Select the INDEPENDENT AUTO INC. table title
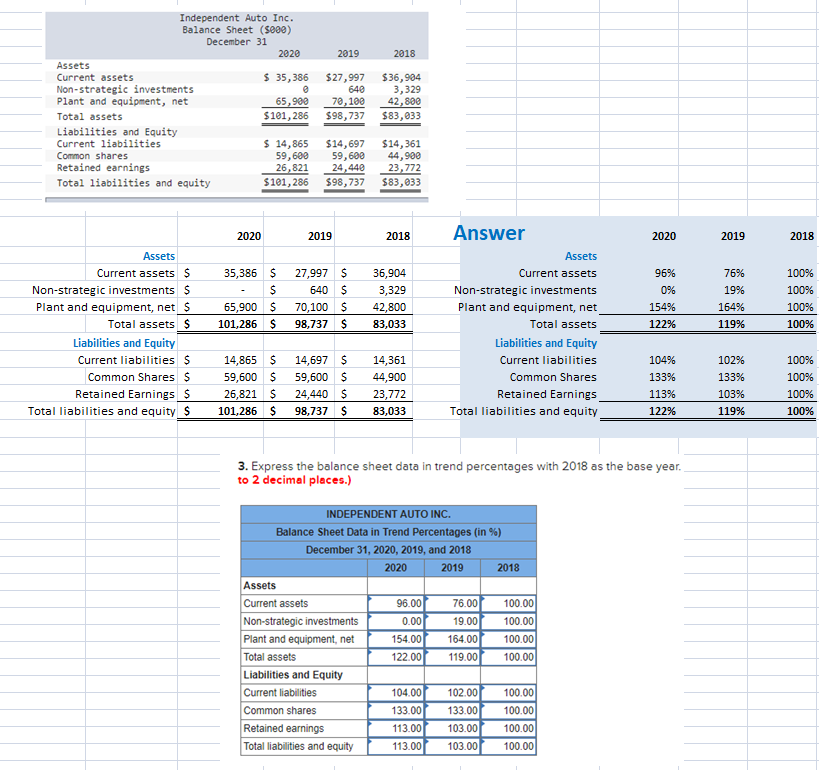The width and height of the screenshot is (819, 770). [x=388, y=514]
